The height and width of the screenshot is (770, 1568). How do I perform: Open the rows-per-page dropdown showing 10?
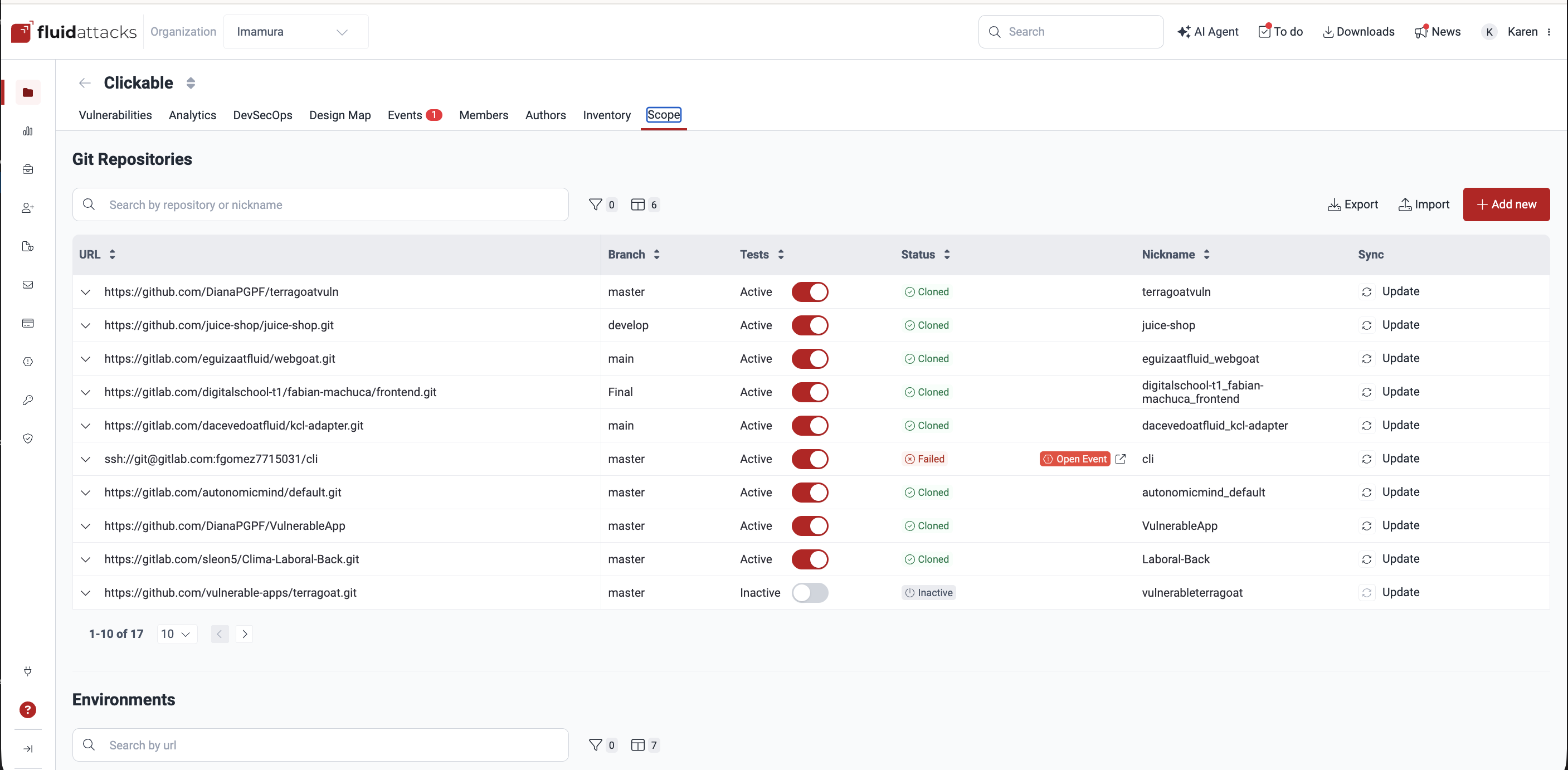[x=176, y=633]
